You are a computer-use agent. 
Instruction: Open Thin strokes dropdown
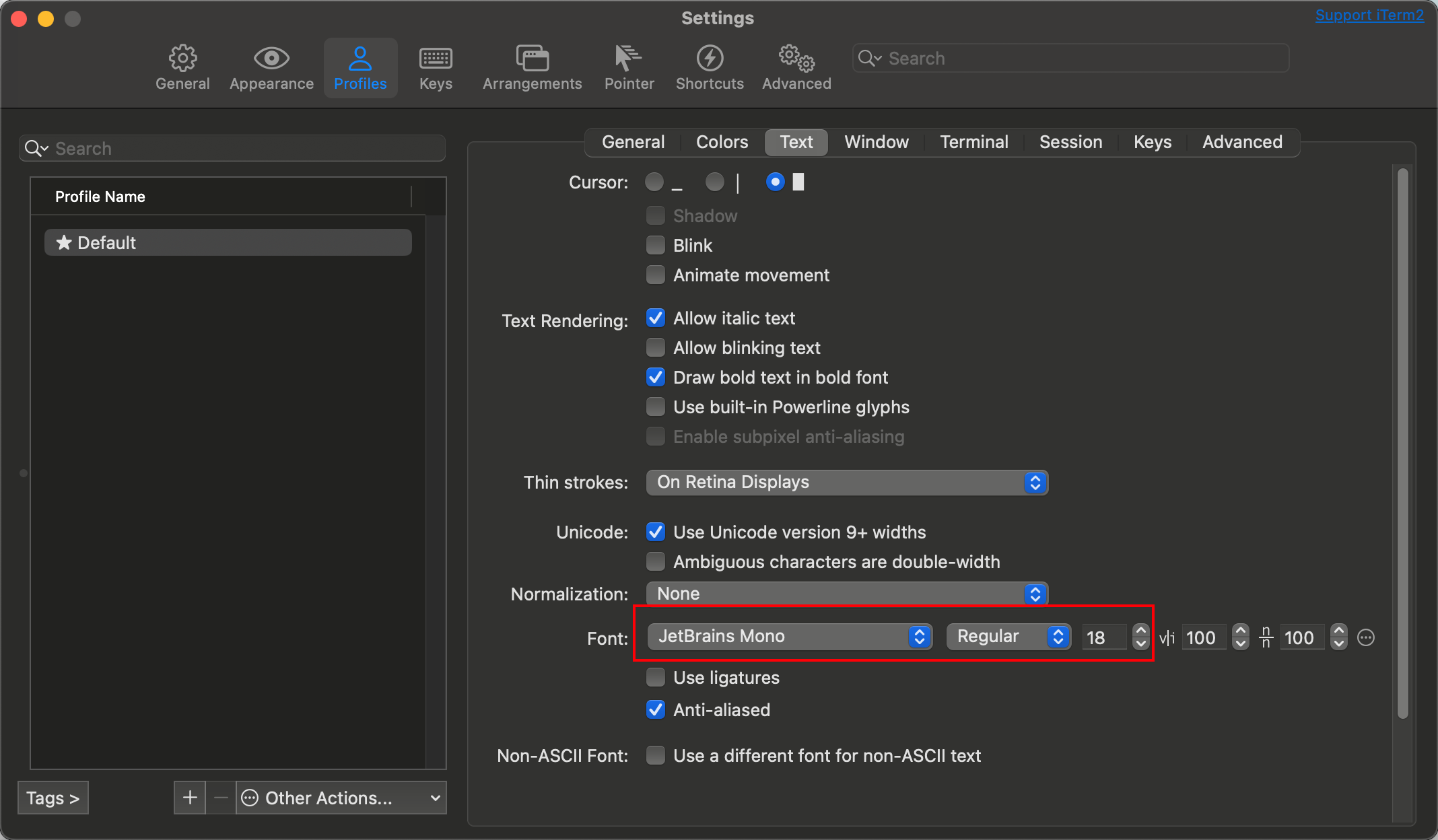tap(847, 483)
